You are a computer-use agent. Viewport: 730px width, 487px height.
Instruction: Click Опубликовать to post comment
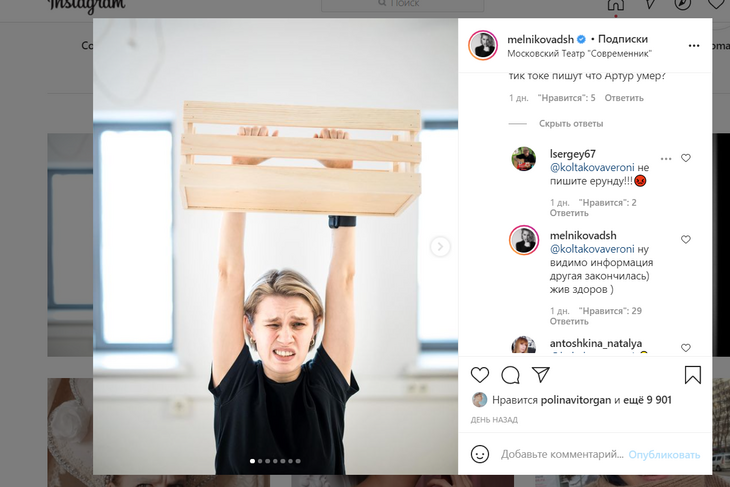click(x=664, y=454)
